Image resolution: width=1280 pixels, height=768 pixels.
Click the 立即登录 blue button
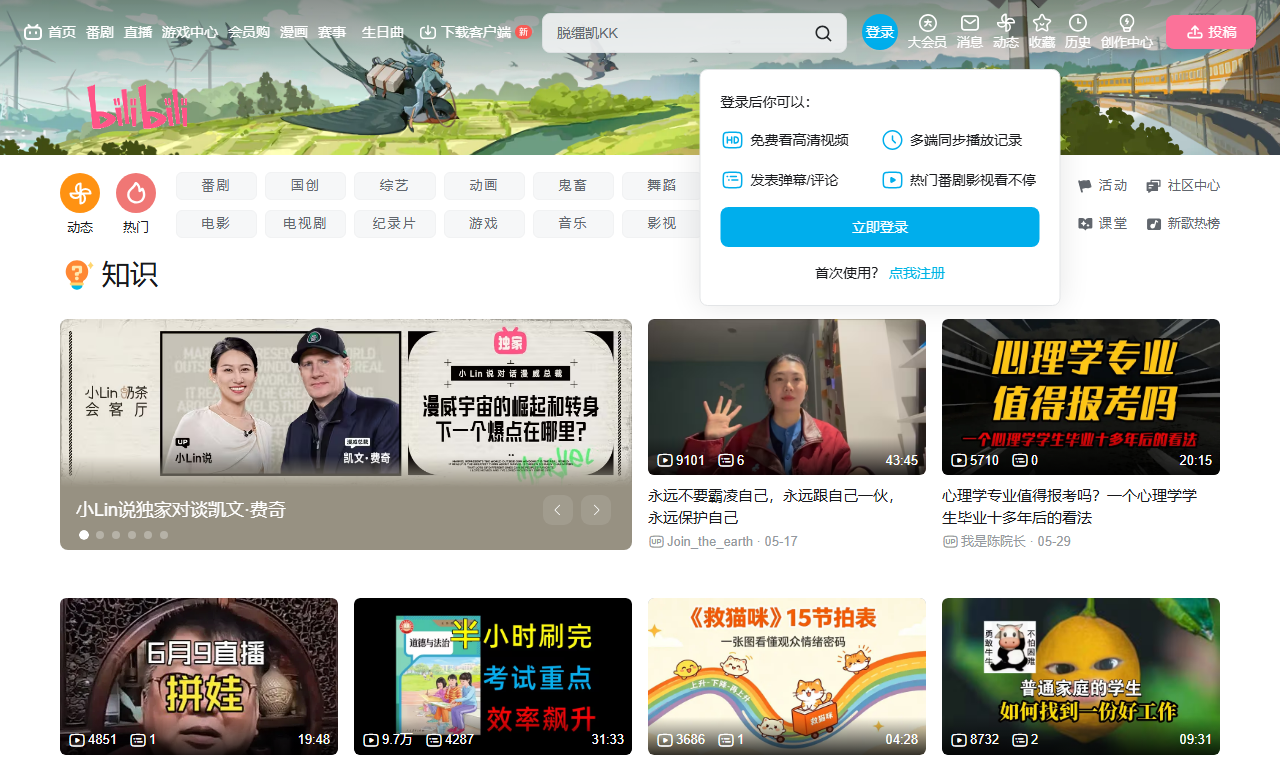[x=880, y=227]
